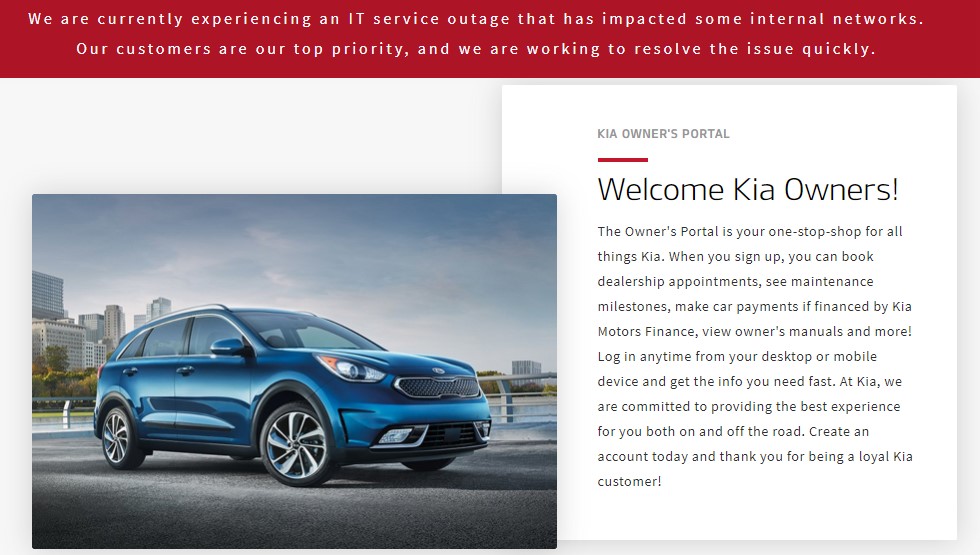Click the "book dealership appointments" text

coord(736,269)
